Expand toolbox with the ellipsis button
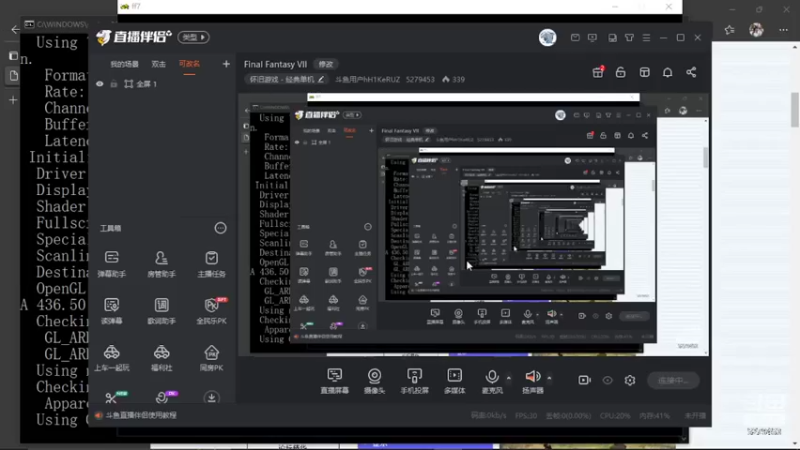The image size is (800, 450). (220, 228)
